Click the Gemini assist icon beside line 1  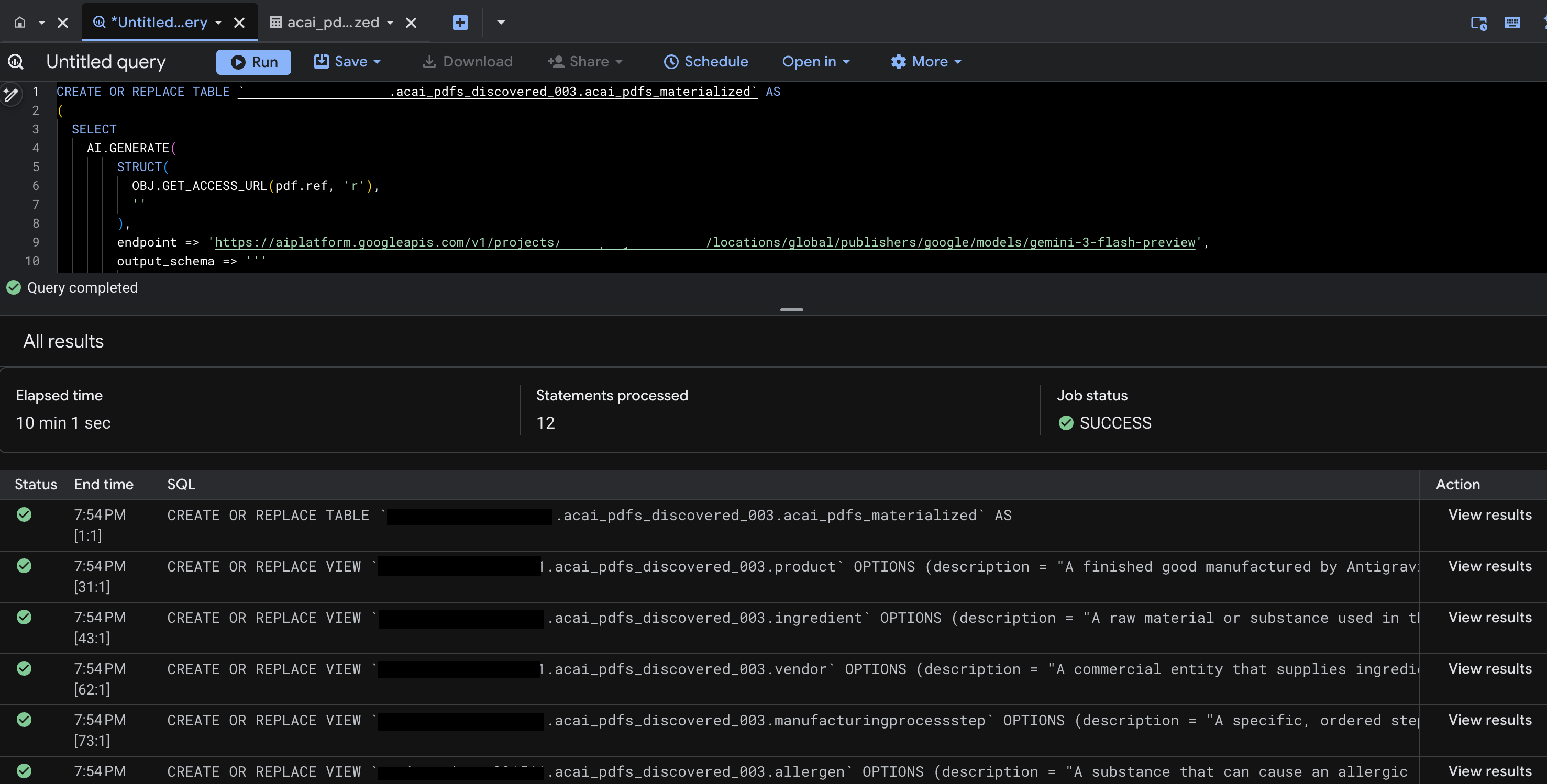click(x=11, y=94)
